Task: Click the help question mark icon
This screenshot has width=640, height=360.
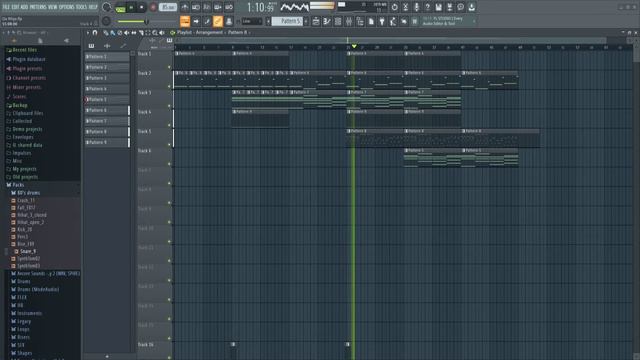Action: click(x=427, y=7)
